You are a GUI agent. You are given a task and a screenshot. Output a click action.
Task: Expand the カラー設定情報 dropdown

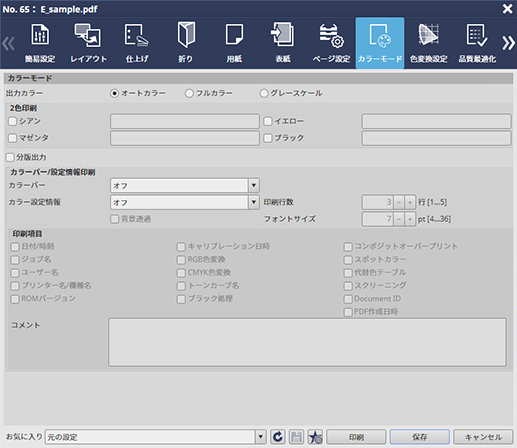[x=254, y=202]
